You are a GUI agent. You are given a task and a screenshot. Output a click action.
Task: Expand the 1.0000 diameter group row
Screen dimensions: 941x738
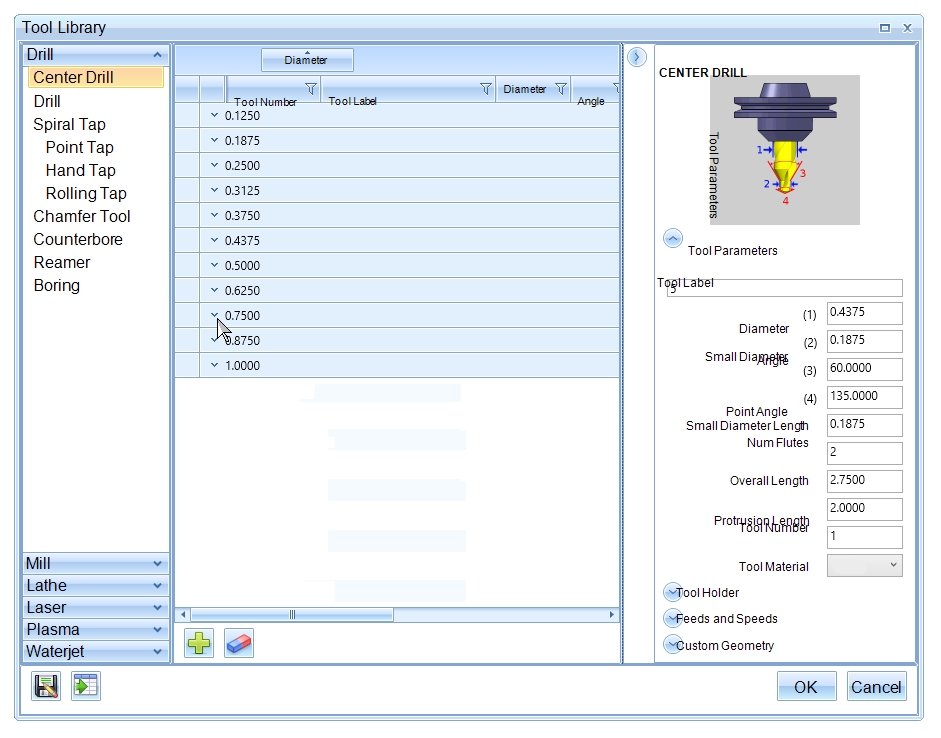pyautogui.click(x=214, y=365)
